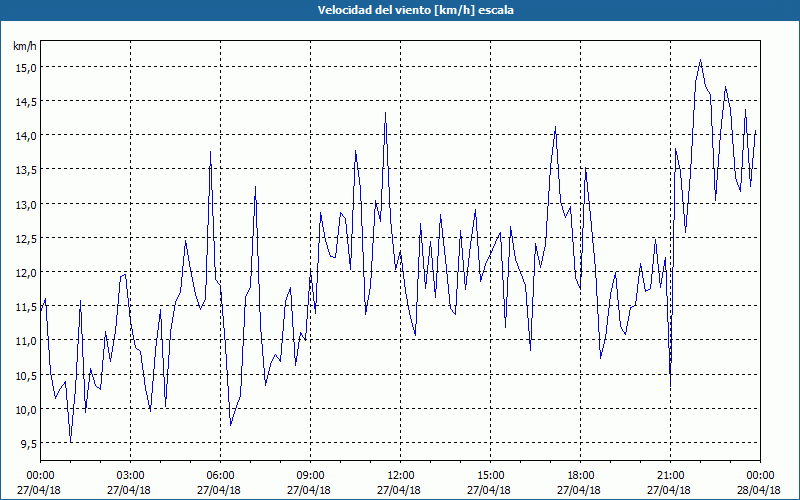800x500 pixels.
Task: Pick the 12,5 y-axis label
Action: 26,238
